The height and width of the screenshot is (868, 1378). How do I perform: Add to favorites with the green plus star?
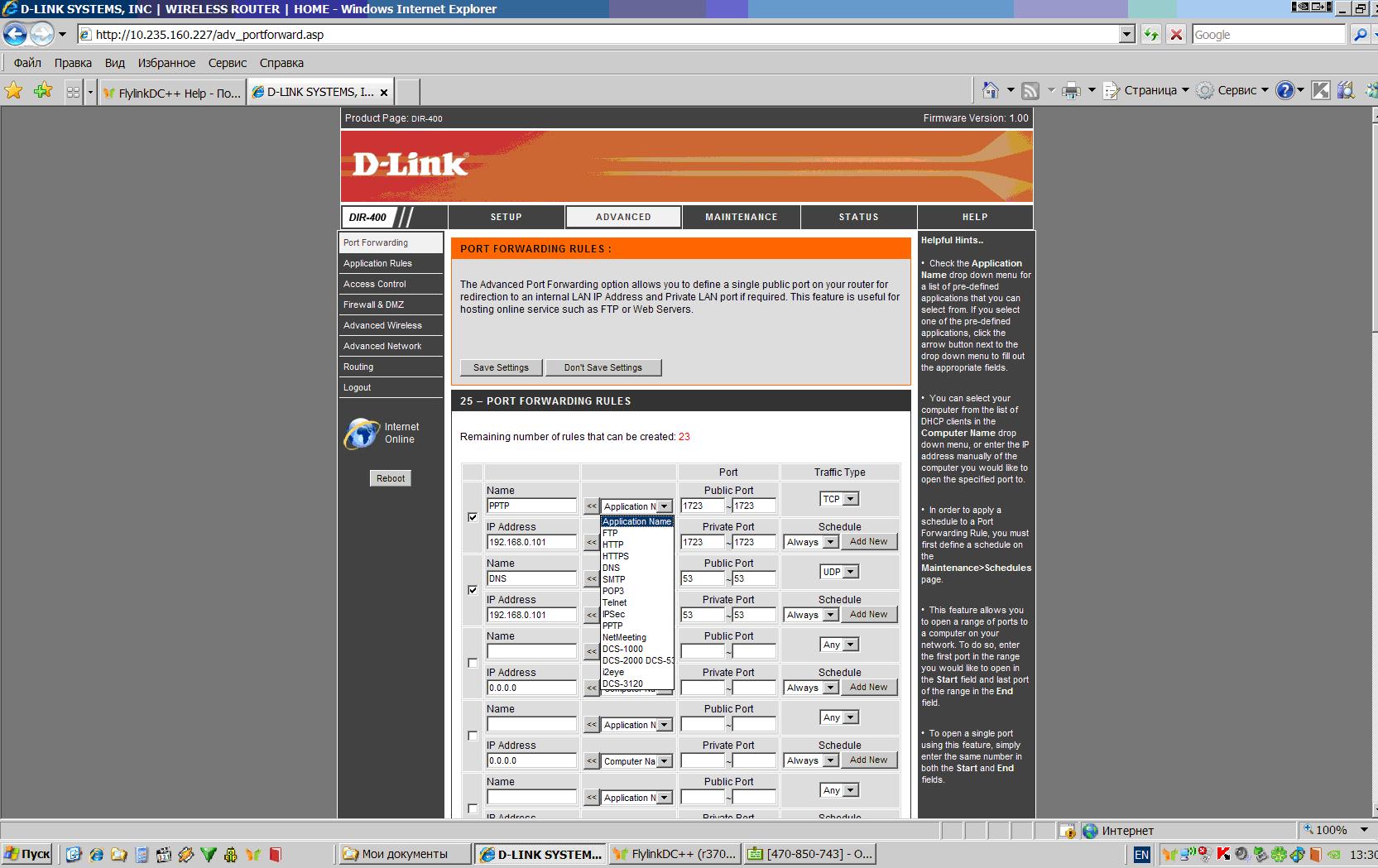click(43, 91)
